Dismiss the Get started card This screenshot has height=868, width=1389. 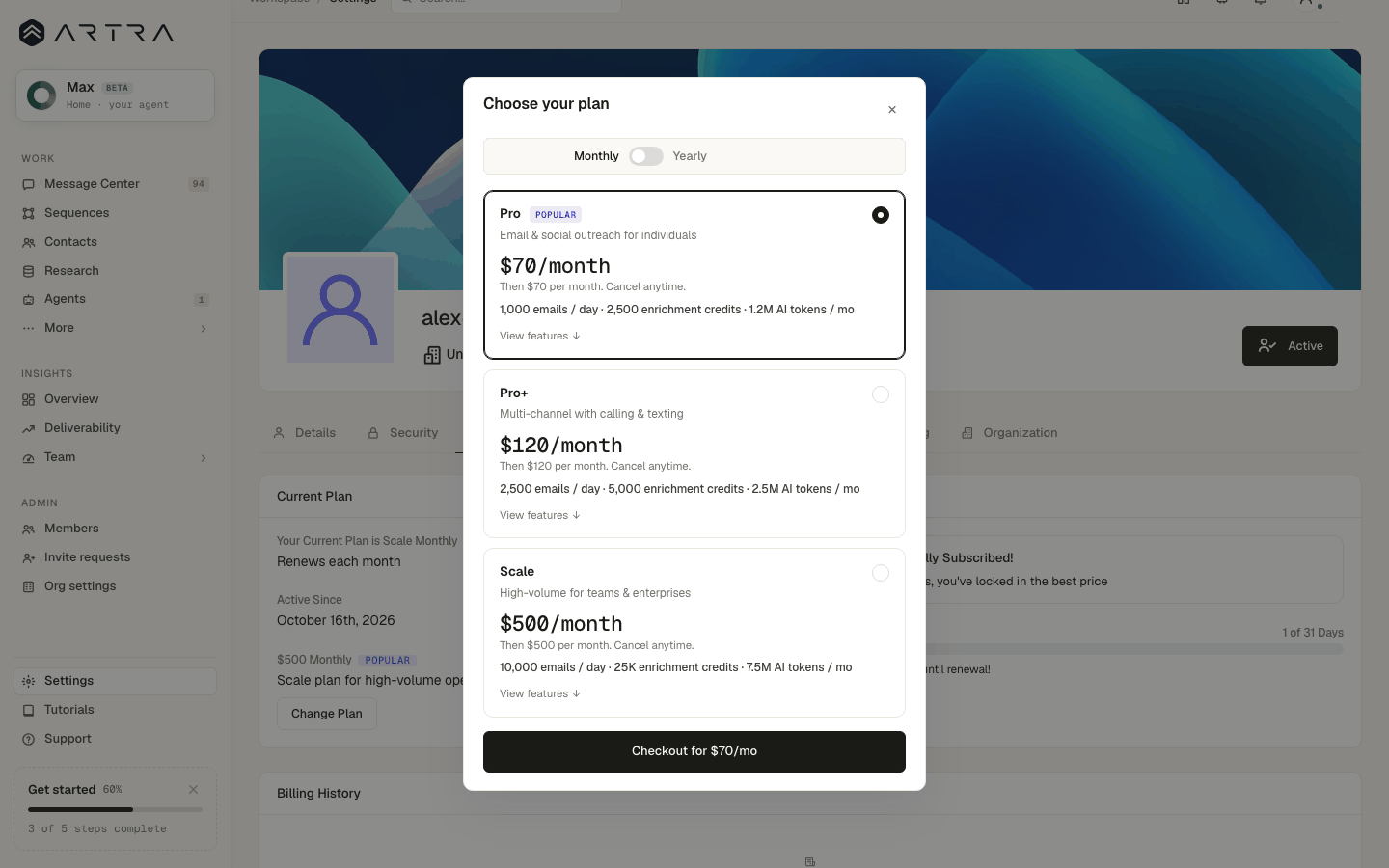[x=194, y=789]
